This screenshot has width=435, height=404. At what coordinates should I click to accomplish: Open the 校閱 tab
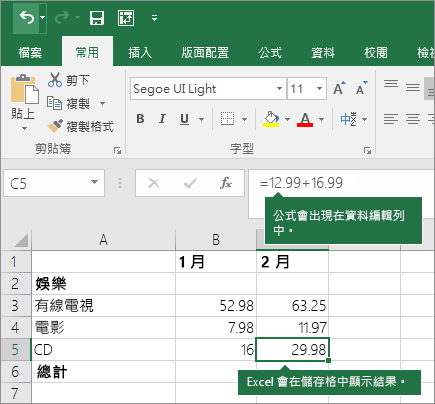click(x=376, y=53)
